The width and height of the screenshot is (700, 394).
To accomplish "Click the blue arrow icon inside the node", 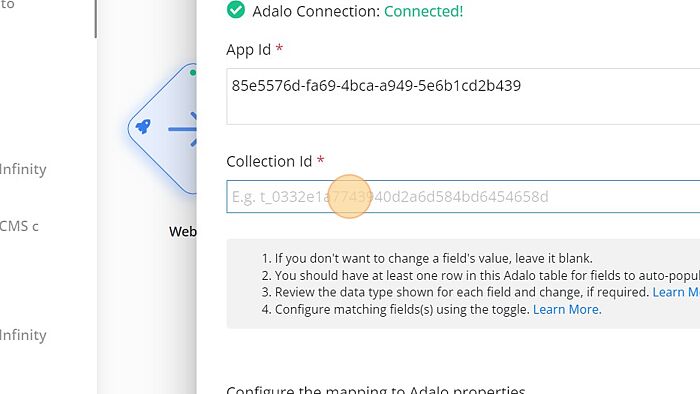I will [183, 129].
